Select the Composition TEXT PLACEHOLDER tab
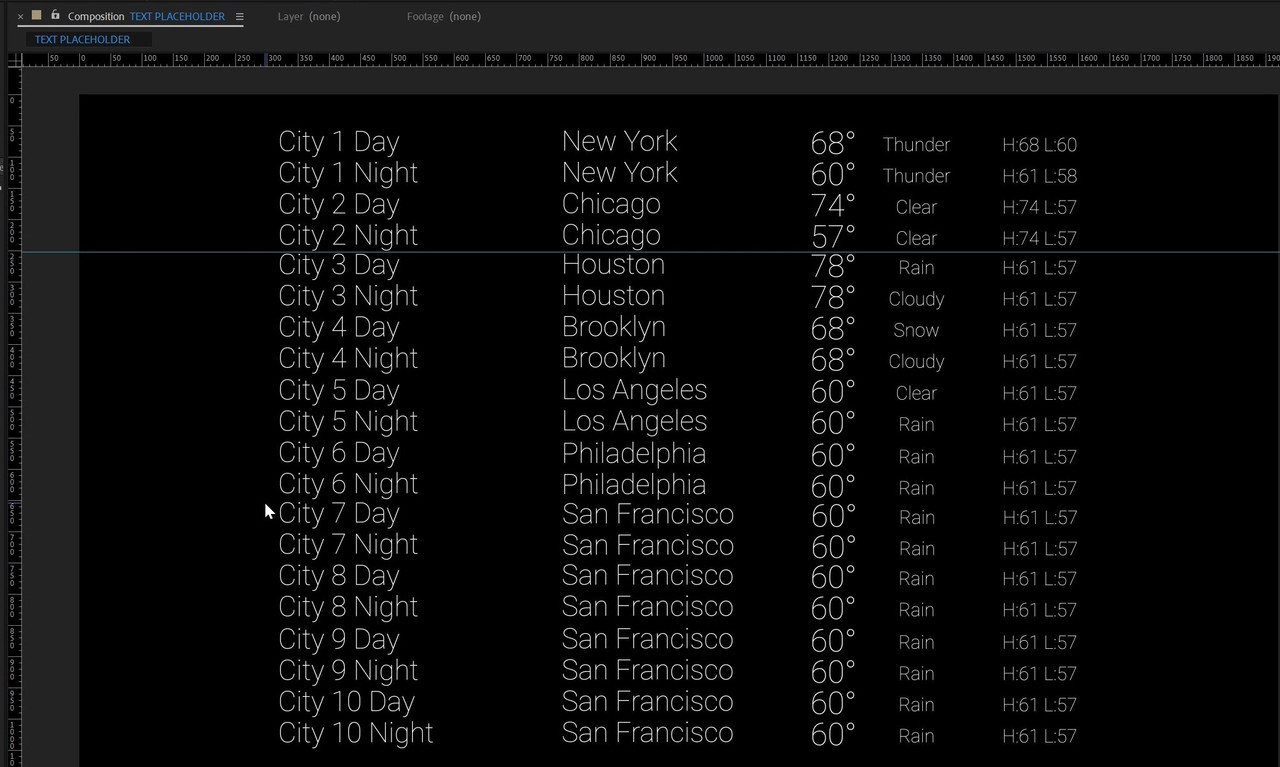The image size is (1280, 767). coord(146,17)
